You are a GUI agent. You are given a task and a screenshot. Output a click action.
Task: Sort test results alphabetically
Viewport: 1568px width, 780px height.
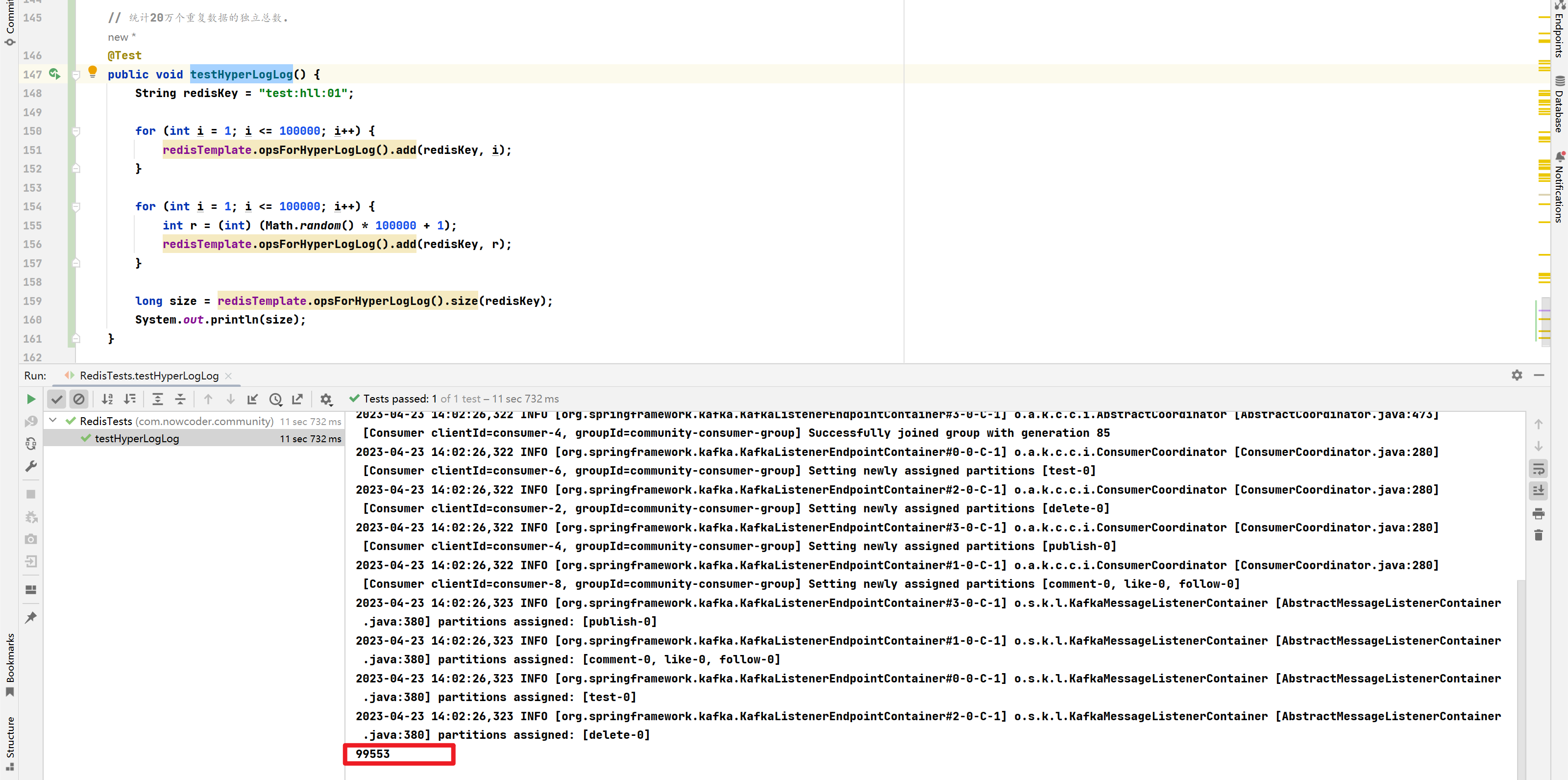107,399
